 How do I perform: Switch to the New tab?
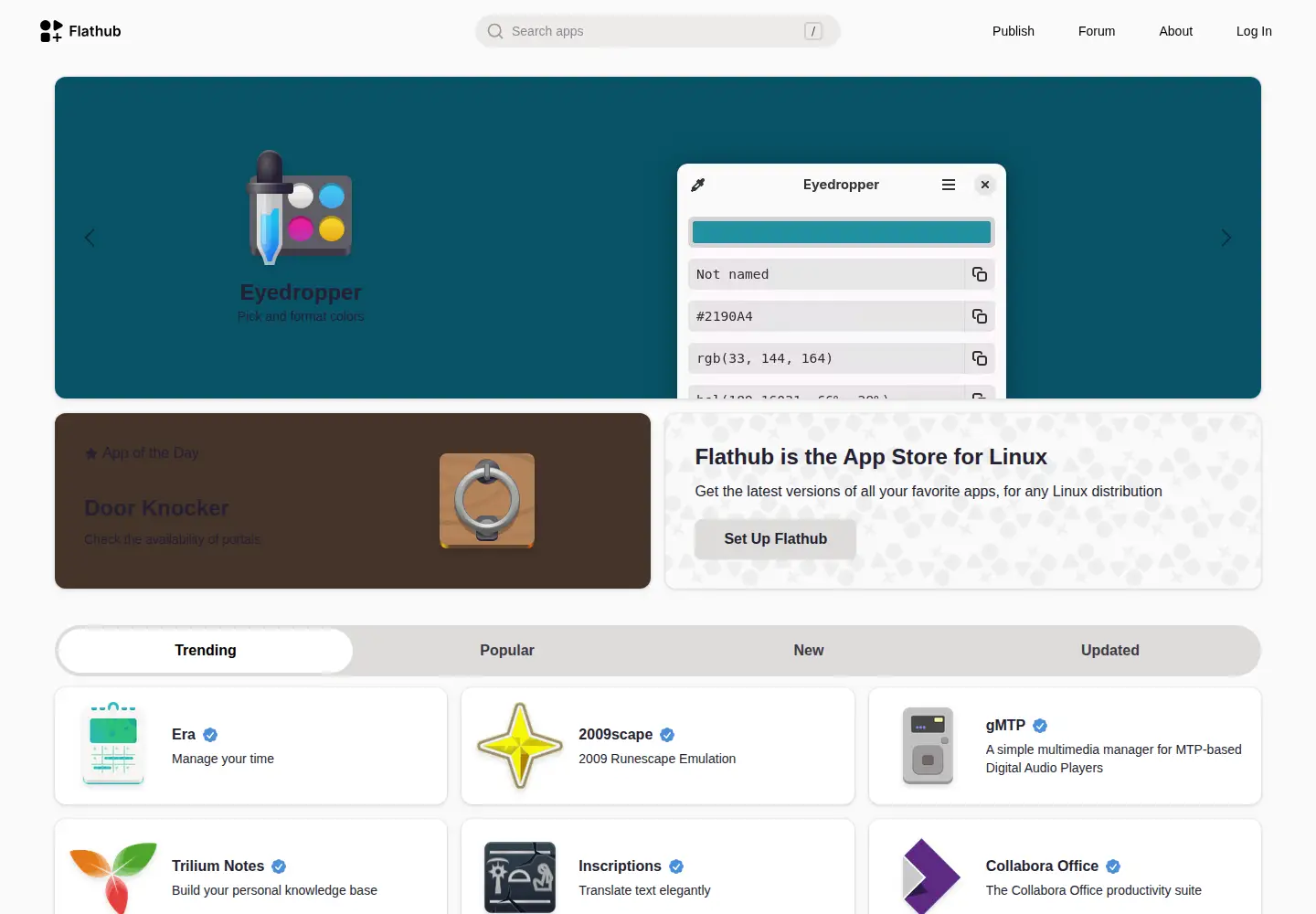point(809,651)
